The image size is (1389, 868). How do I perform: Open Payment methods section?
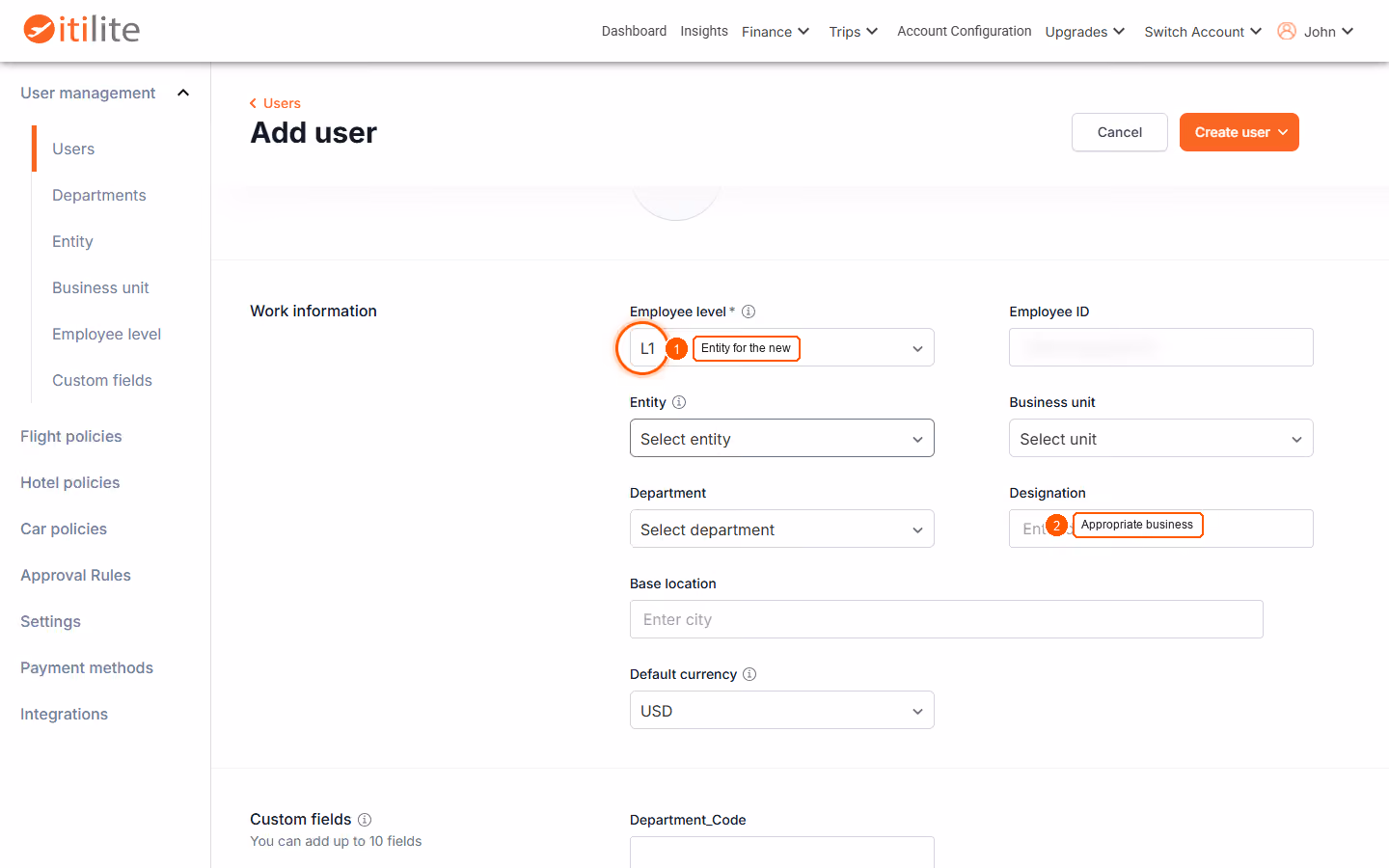(x=87, y=667)
